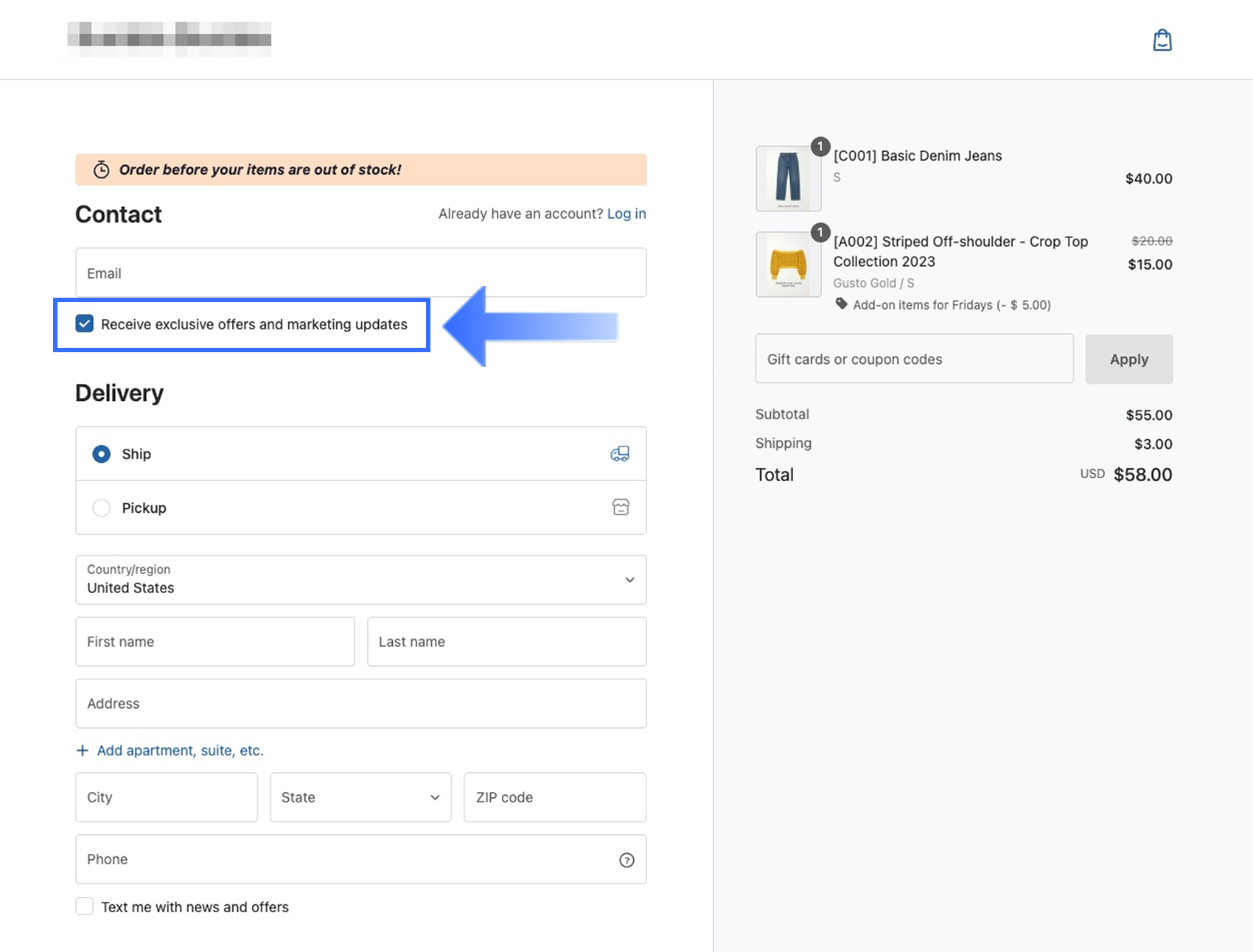The width and height of the screenshot is (1253, 952).
Task: Click the plus icon for adding apartment
Action: point(83,750)
